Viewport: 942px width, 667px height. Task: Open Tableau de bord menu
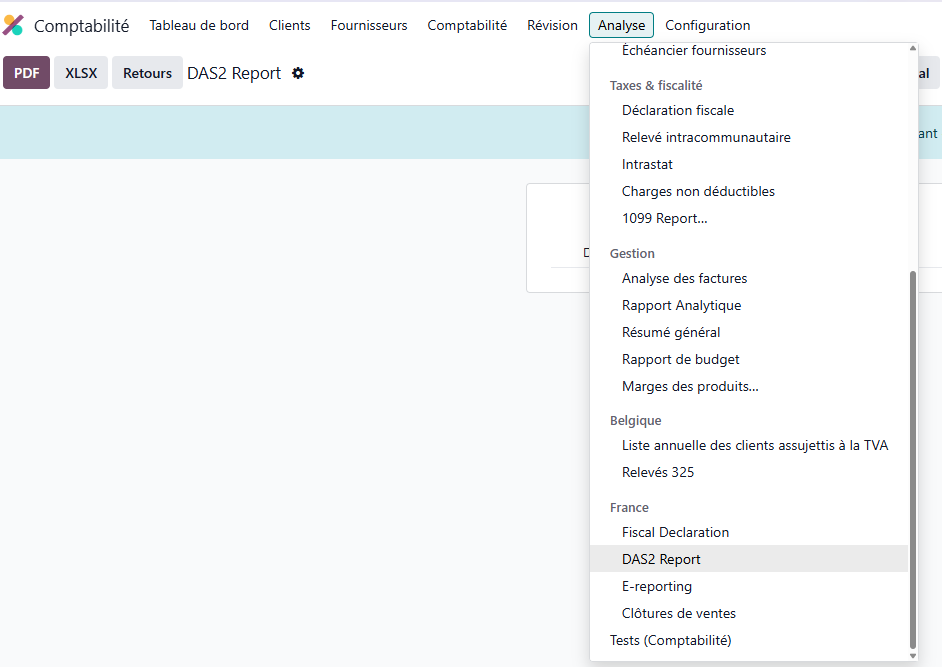[199, 25]
